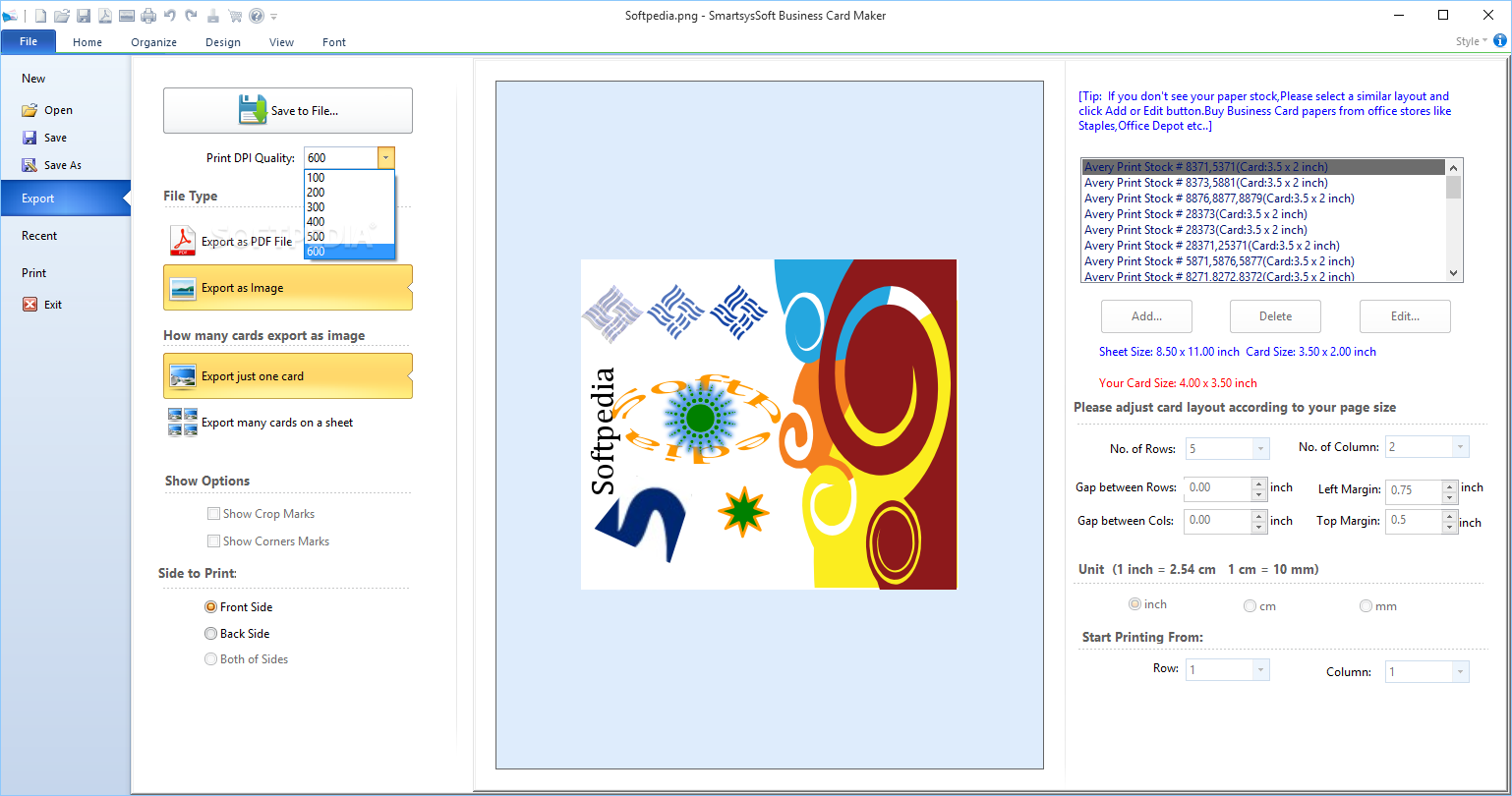Click the help question mark in the quick access toolbar
The width and height of the screenshot is (1512, 796).
[257, 15]
